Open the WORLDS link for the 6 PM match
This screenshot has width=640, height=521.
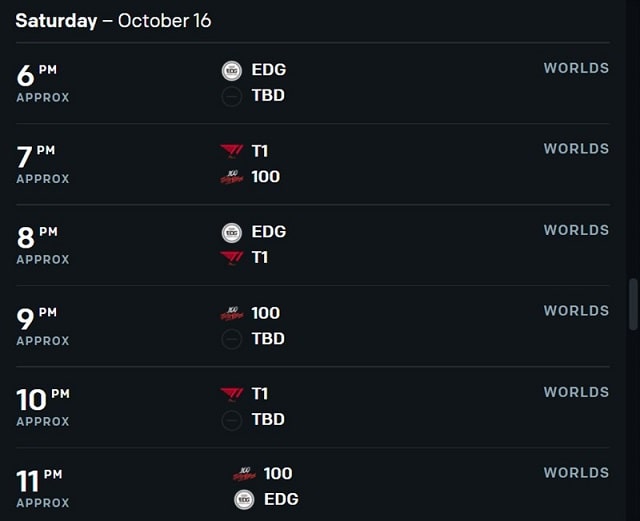coord(576,68)
